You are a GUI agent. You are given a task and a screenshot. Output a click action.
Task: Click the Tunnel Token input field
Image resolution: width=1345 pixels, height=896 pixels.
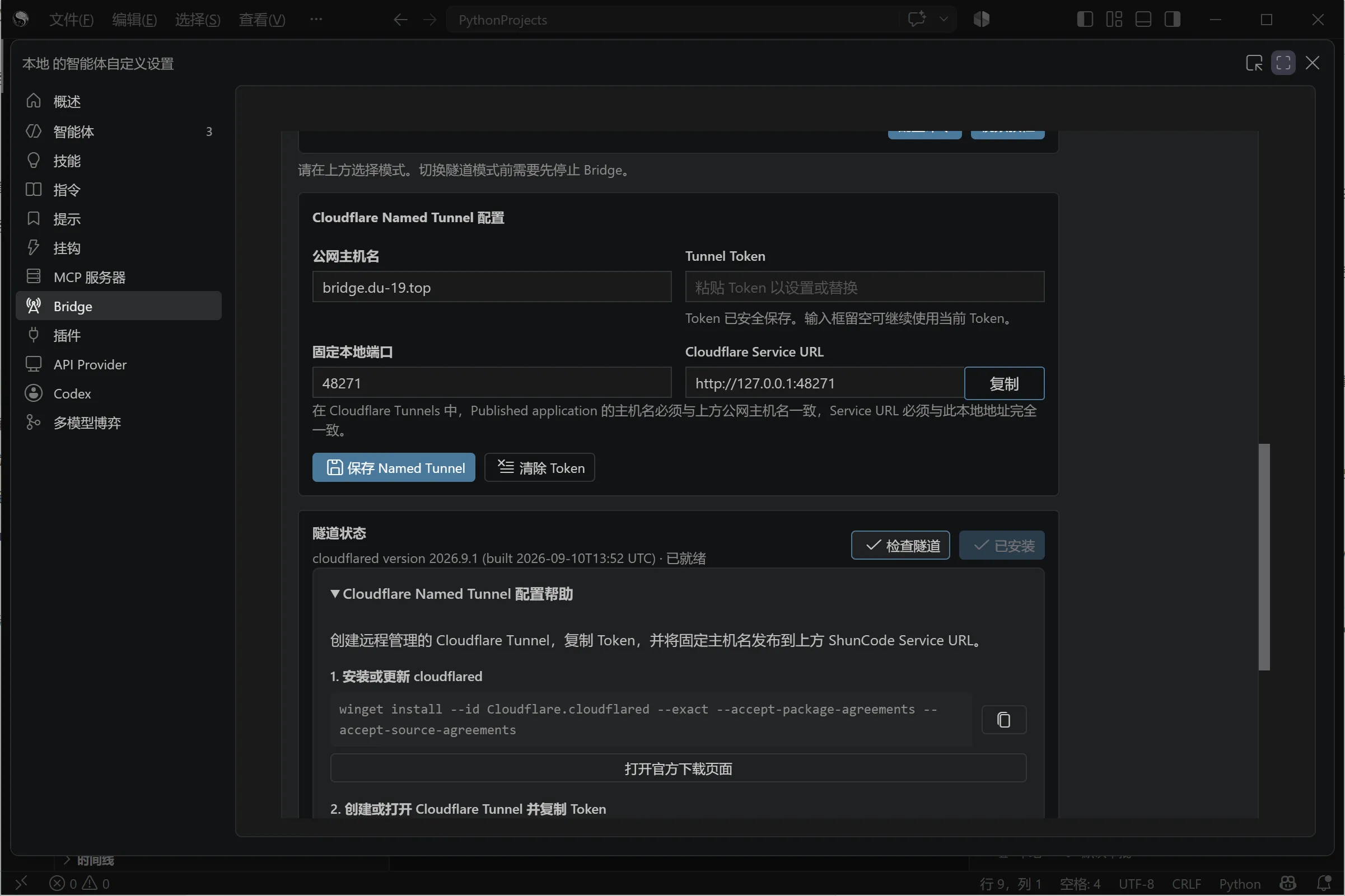pos(864,287)
